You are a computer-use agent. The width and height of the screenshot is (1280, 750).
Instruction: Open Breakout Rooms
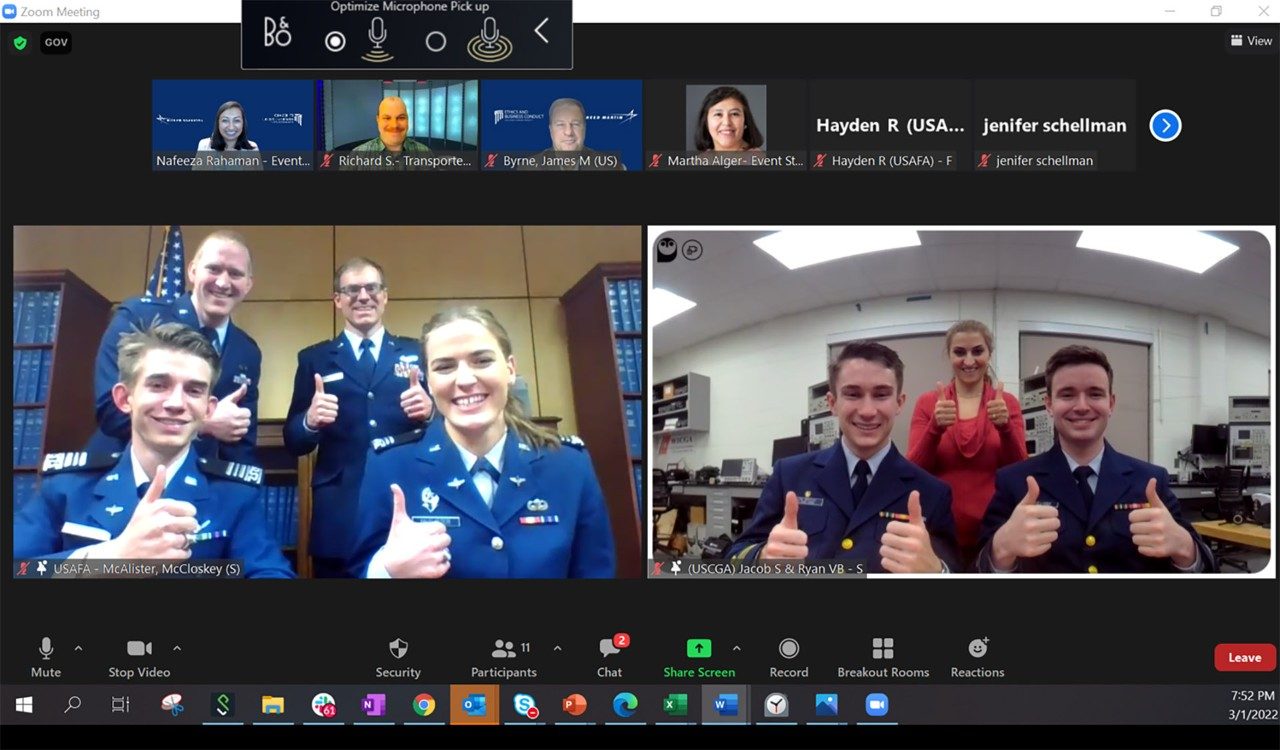click(883, 649)
